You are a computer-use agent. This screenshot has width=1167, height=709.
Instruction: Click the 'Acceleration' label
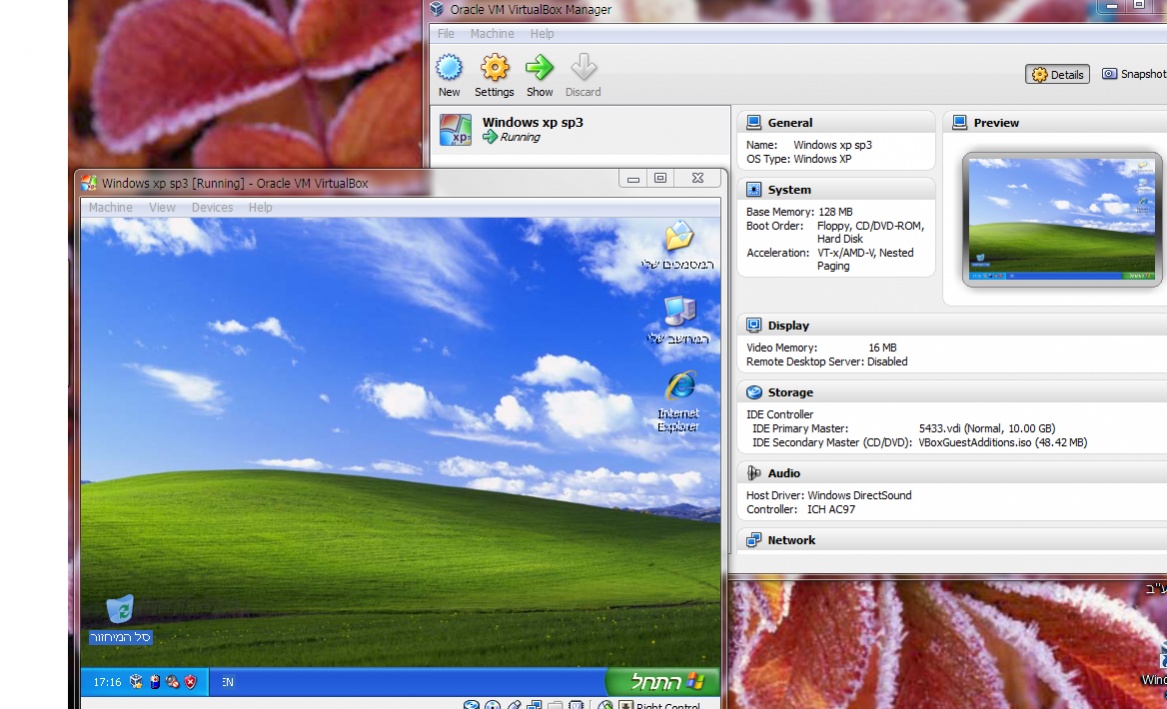778,253
